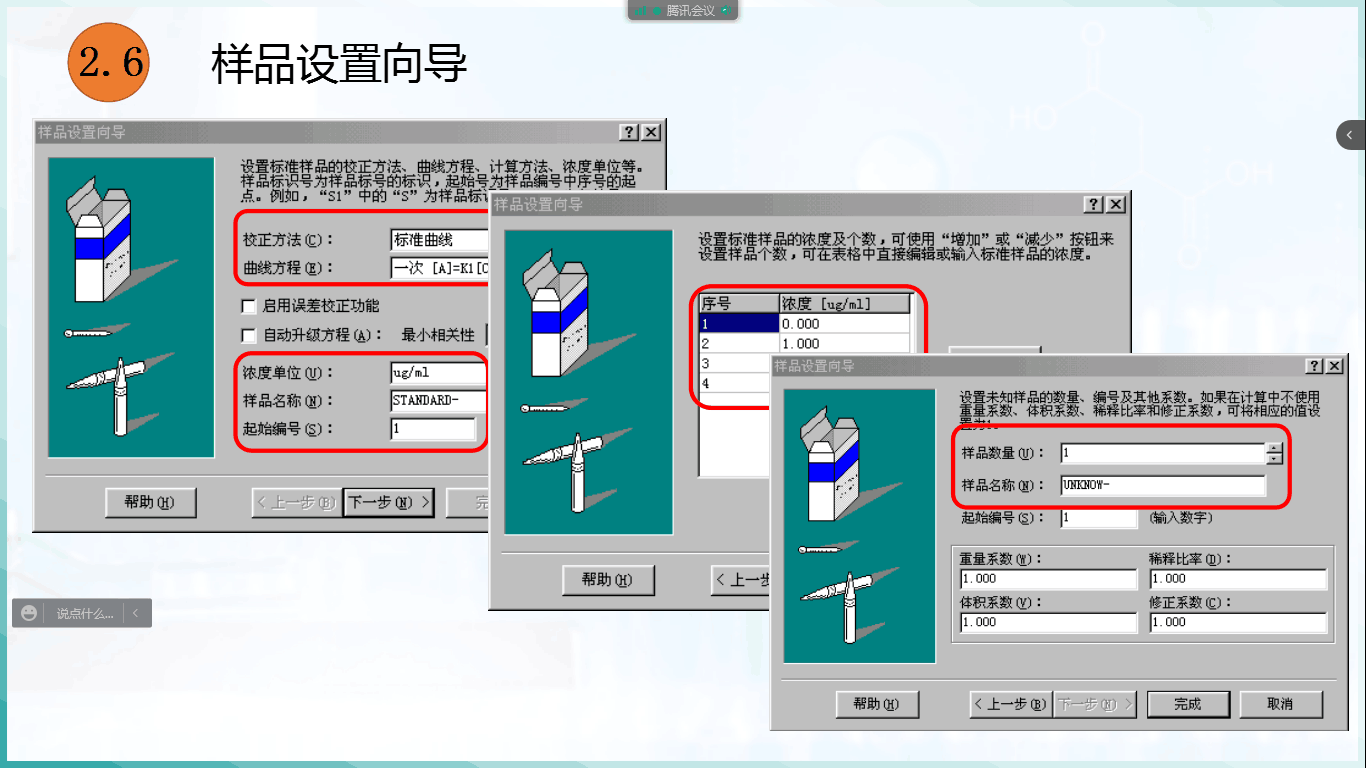Screen dimensions: 1366x768
Task: Click the ? help icon of the front wizard
Action: (x=1315, y=366)
